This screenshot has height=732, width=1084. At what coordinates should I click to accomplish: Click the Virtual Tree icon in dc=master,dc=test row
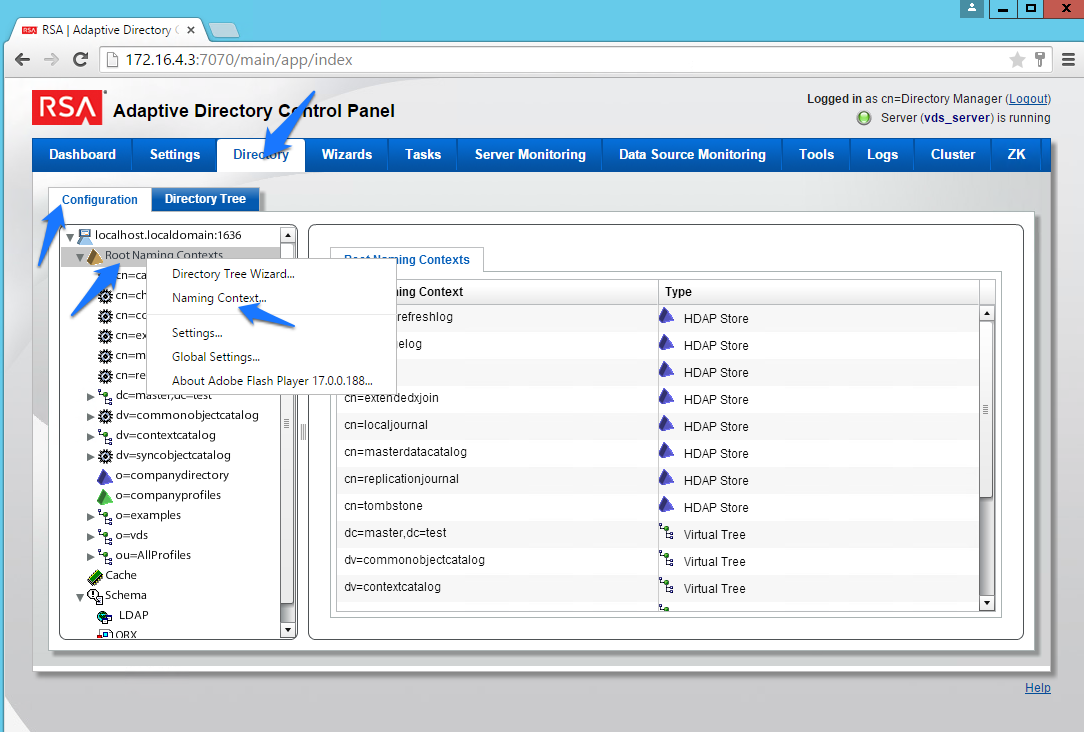[x=666, y=532]
